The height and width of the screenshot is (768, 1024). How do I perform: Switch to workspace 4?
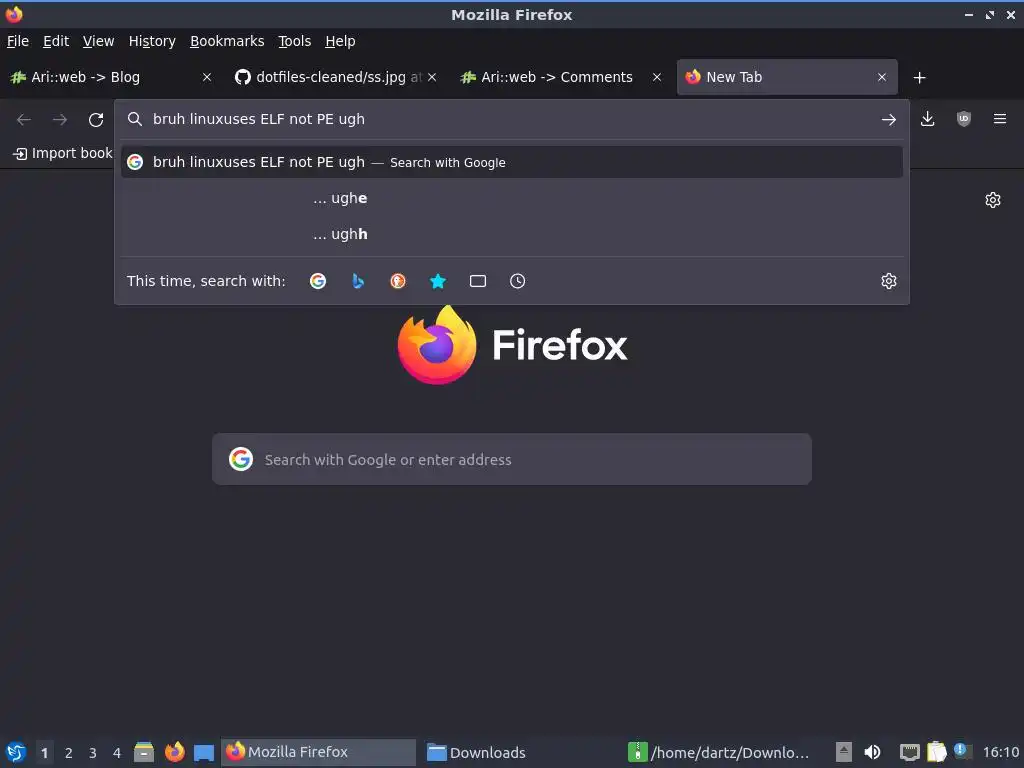pos(117,752)
